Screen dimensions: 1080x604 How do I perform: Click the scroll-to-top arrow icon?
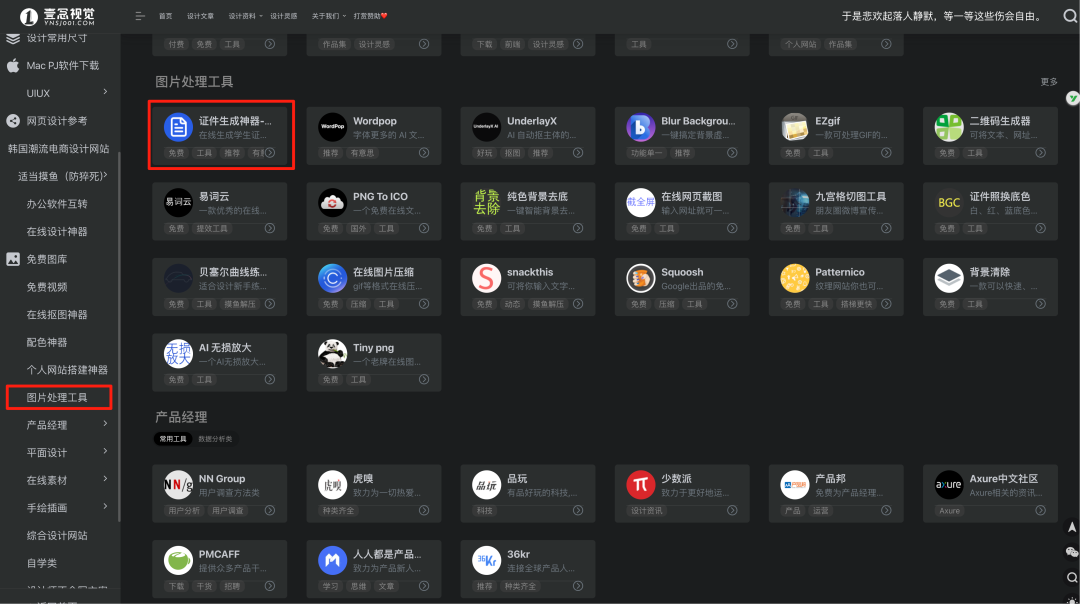1072,528
